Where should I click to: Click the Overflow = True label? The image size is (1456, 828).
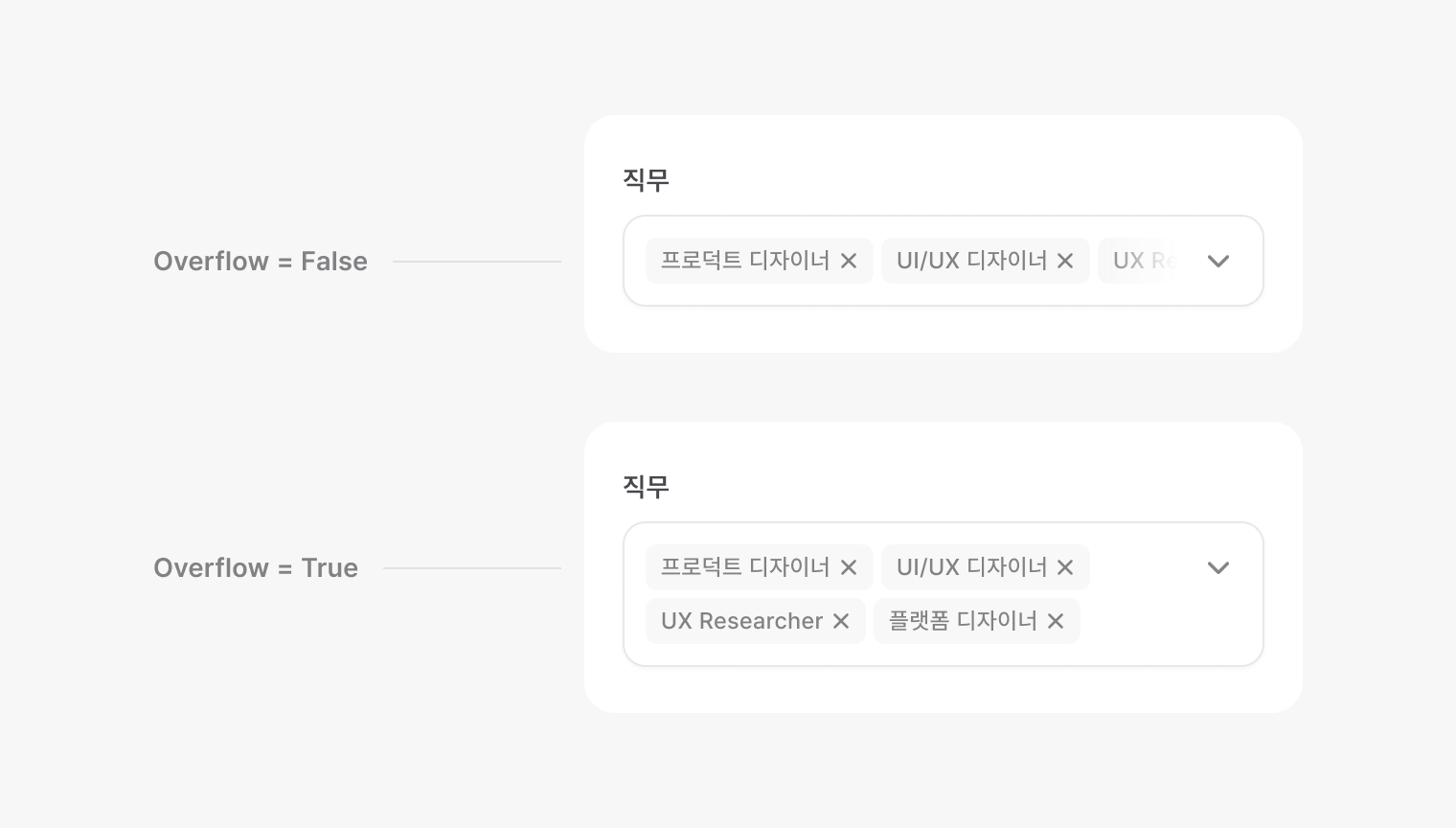point(256,568)
